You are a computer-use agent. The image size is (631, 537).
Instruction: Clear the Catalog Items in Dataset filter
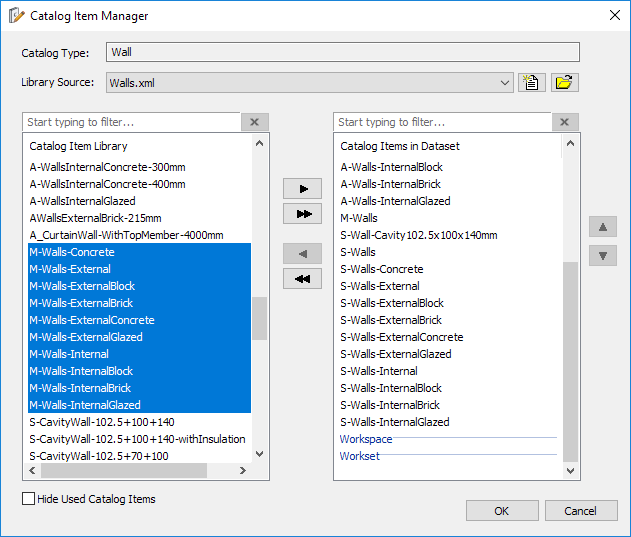(565, 122)
